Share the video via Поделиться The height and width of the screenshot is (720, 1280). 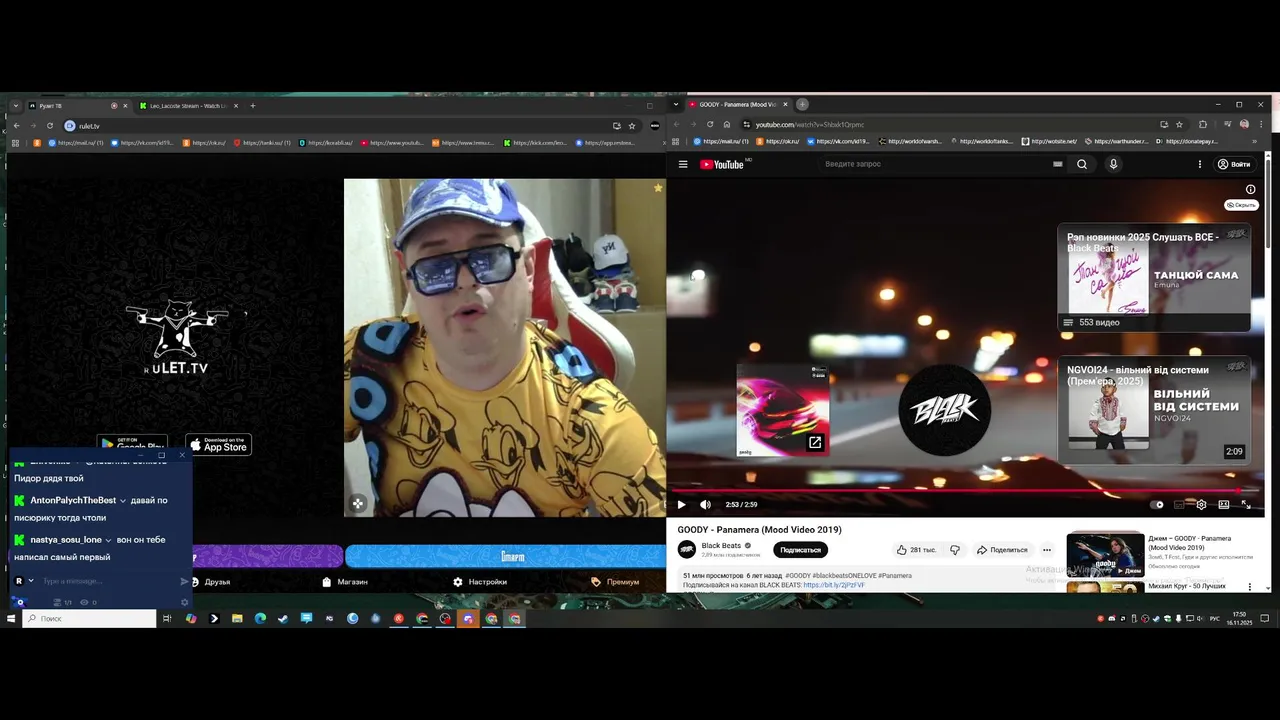coord(1002,550)
